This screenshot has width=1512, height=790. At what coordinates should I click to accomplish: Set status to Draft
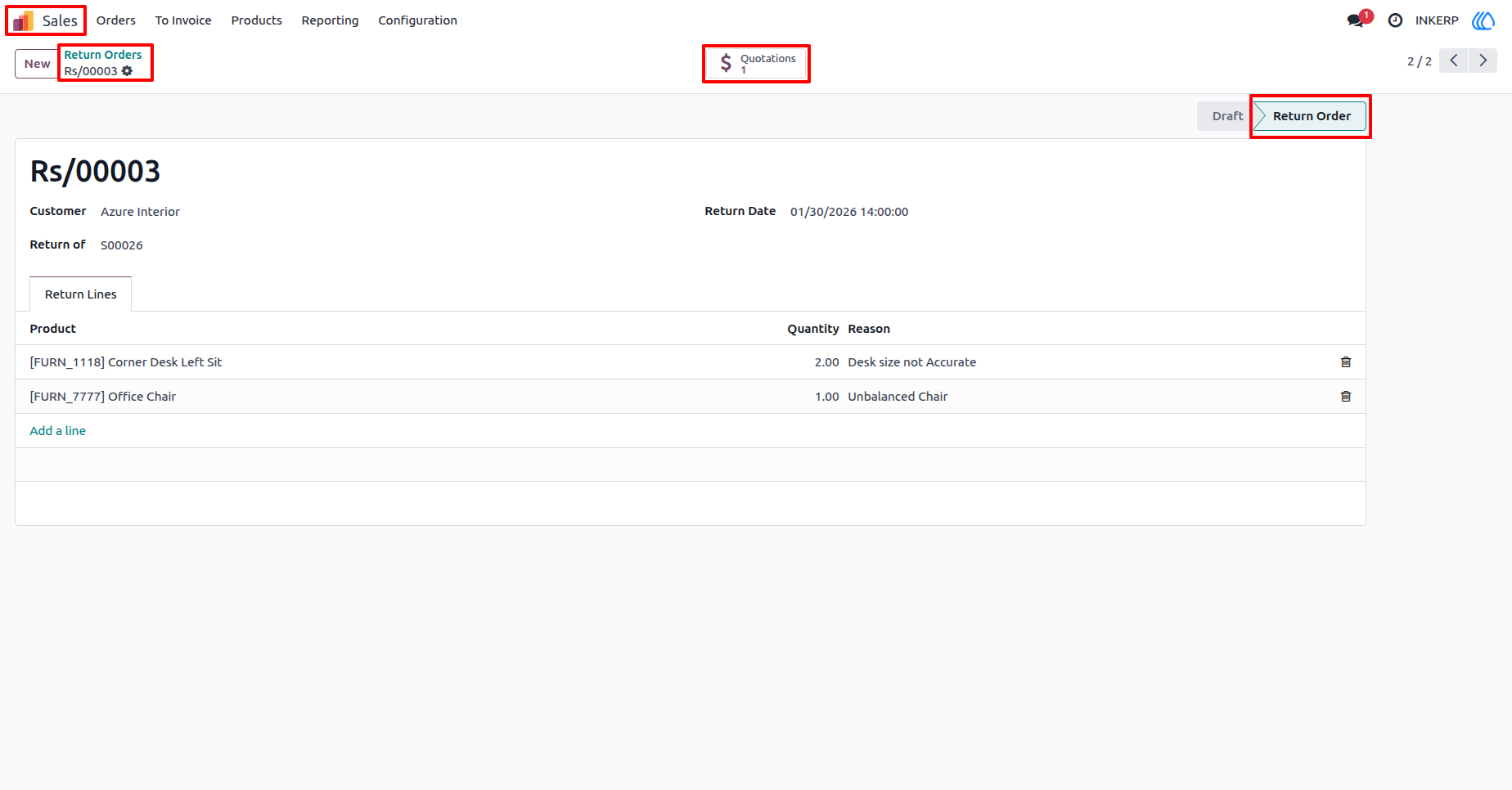(1226, 116)
